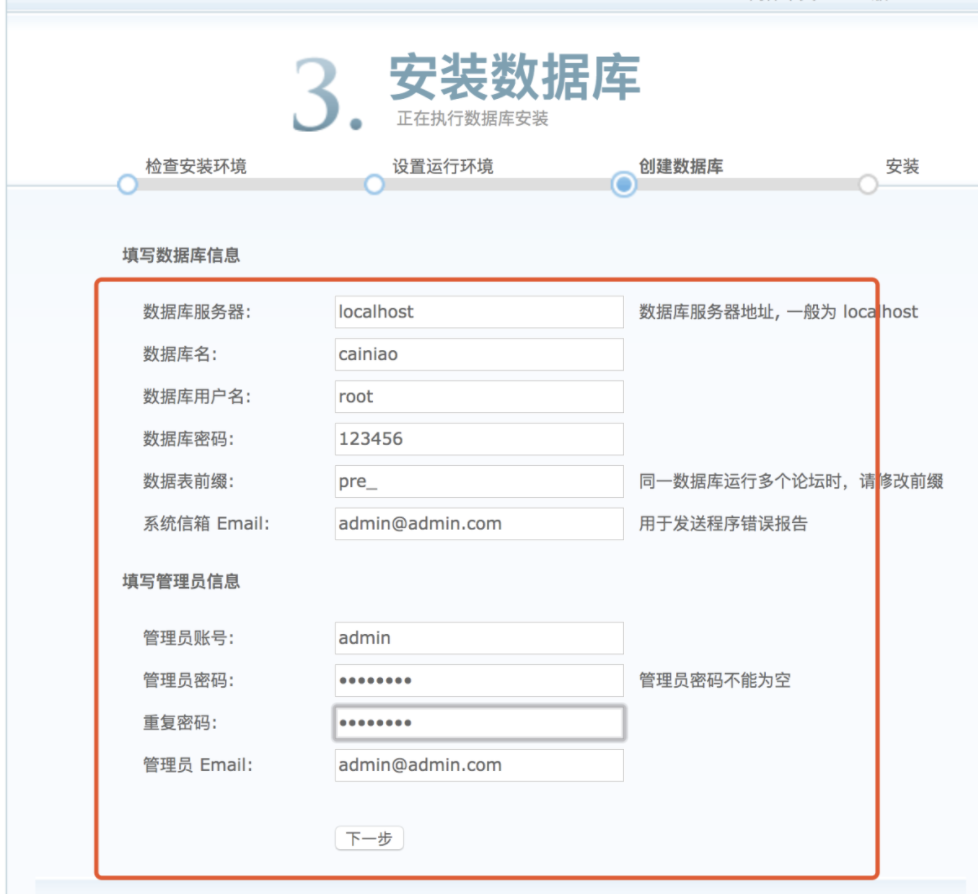Click the 同一数据库运行多个论坛时 hint text
The height and width of the screenshot is (894, 978).
click(791, 482)
